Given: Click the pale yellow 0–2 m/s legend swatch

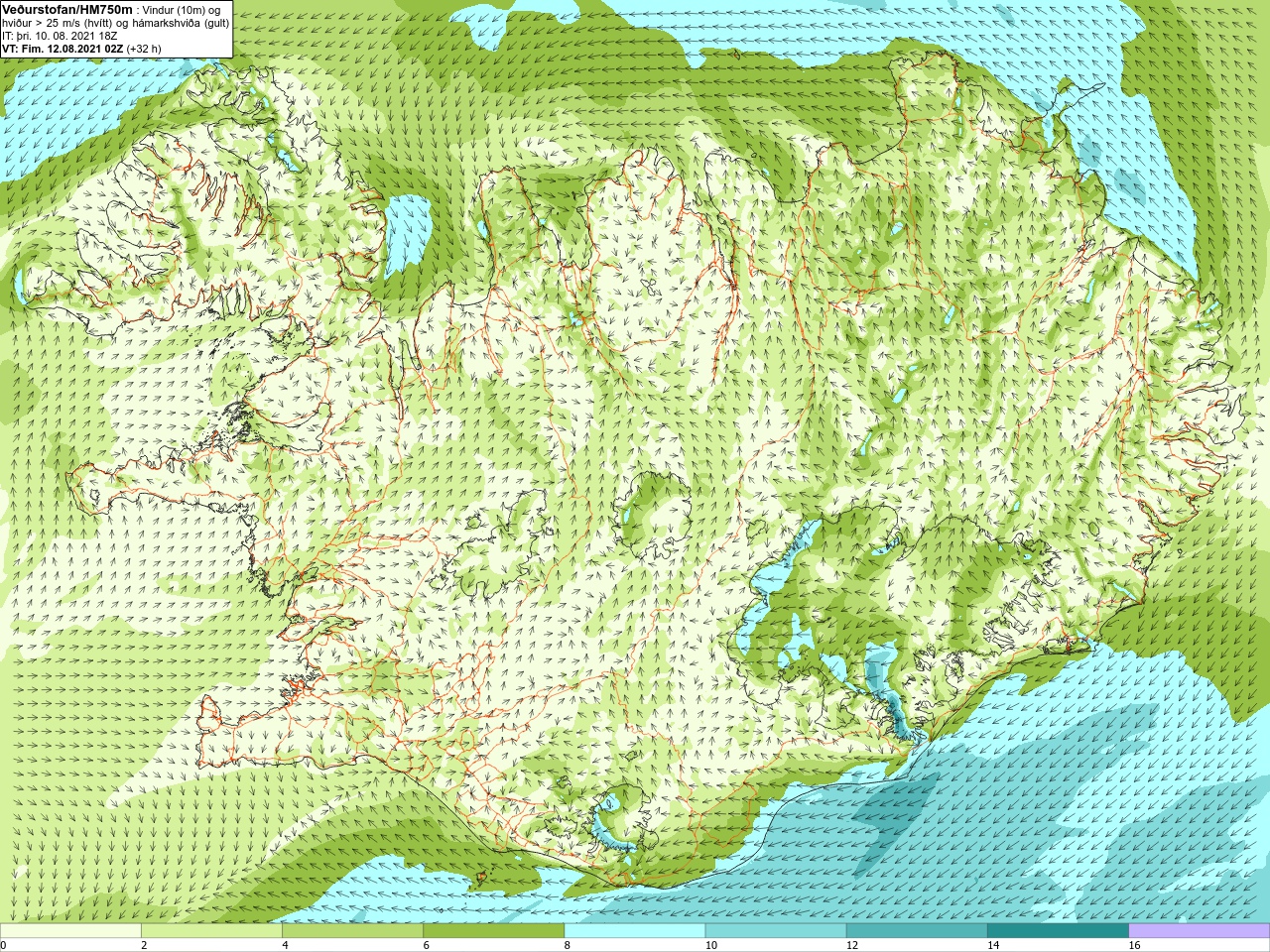Looking at the screenshot, I should tap(70, 931).
